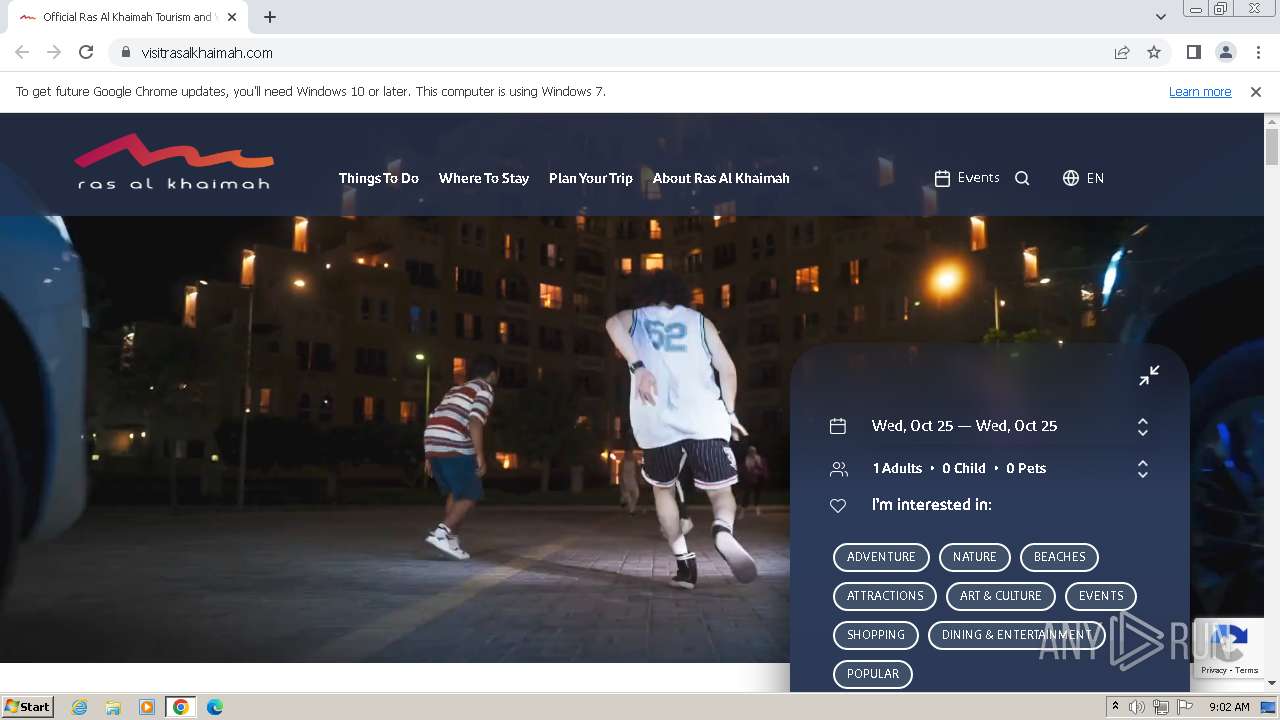Click the taskbar clock showing 9:02 AM
Screen dimensions: 1280x720
pos(1229,707)
